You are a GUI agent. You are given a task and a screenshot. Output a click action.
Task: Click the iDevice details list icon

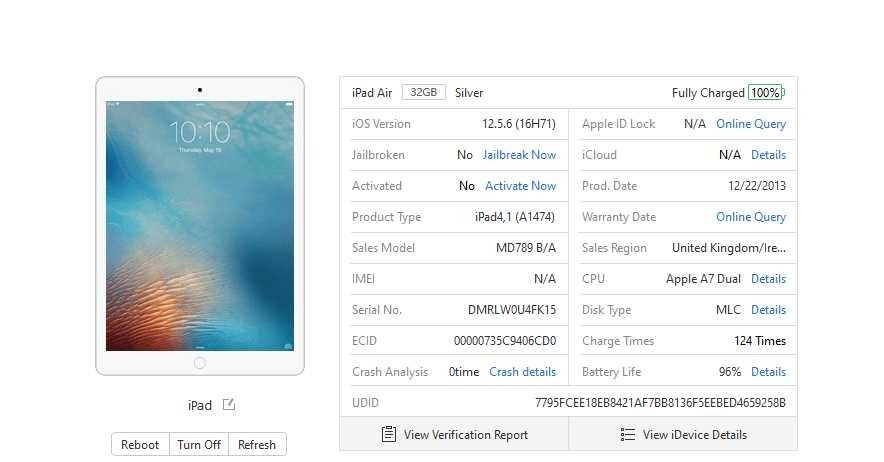(x=627, y=434)
